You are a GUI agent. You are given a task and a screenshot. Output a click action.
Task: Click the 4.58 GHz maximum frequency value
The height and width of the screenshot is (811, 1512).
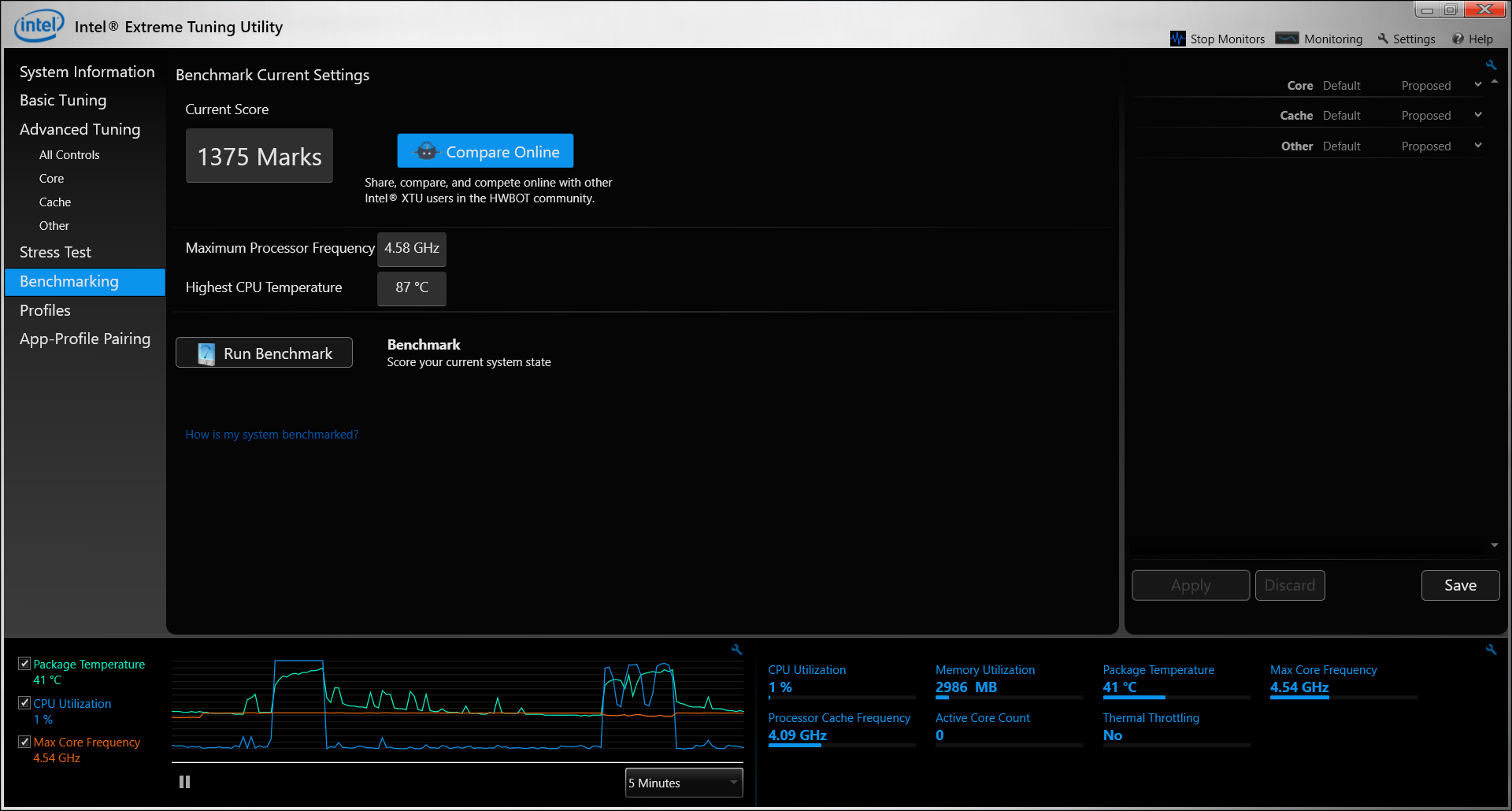tap(412, 248)
